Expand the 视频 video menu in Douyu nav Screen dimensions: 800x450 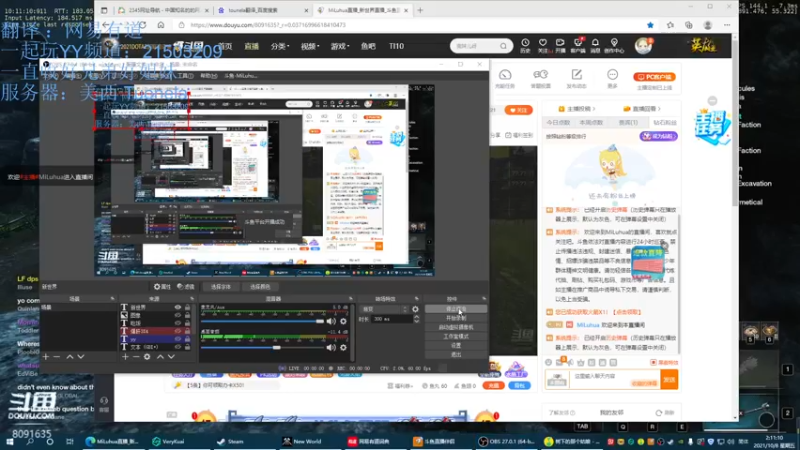(310, 46)
